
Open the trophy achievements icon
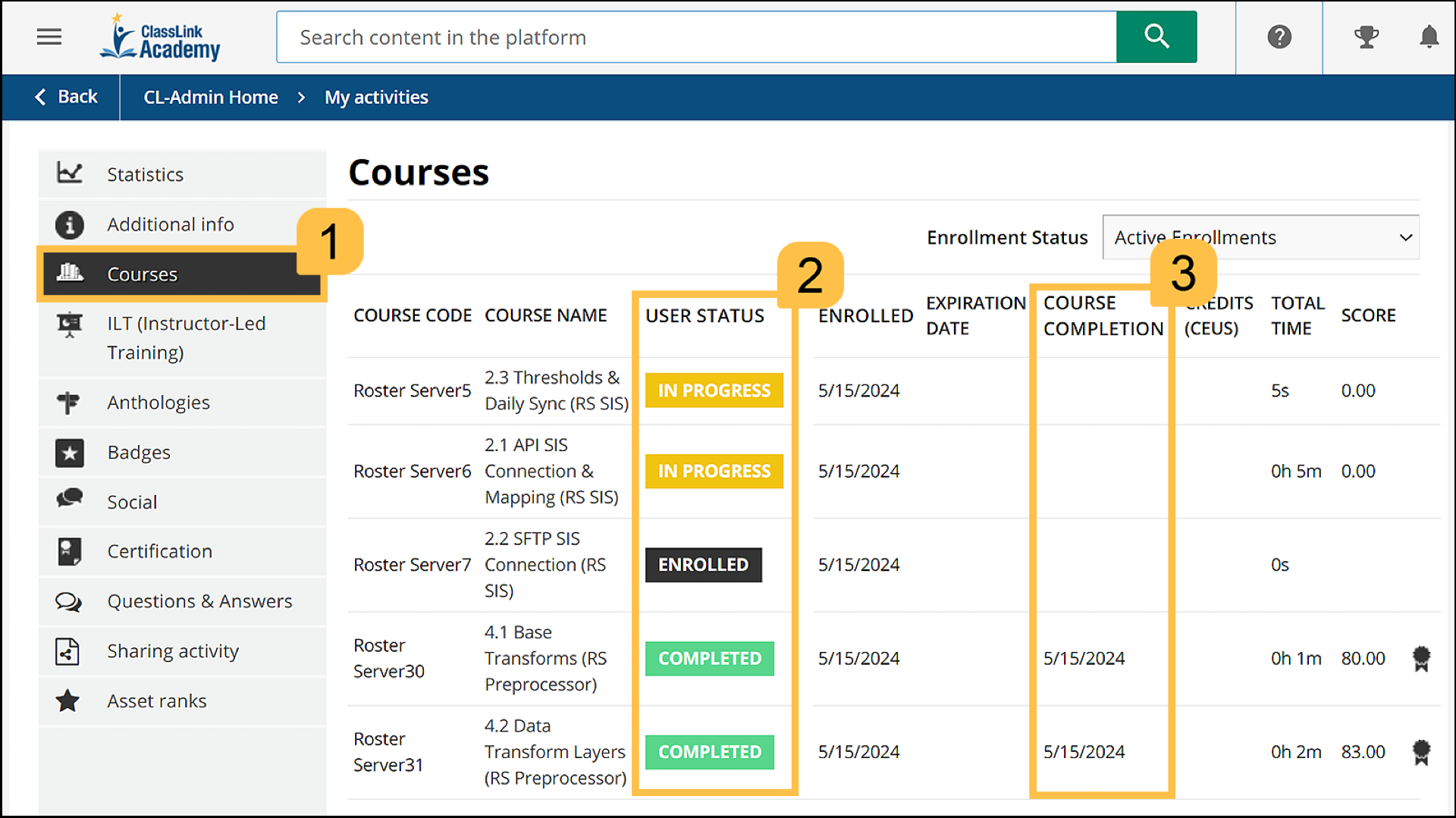(1366, 36)
